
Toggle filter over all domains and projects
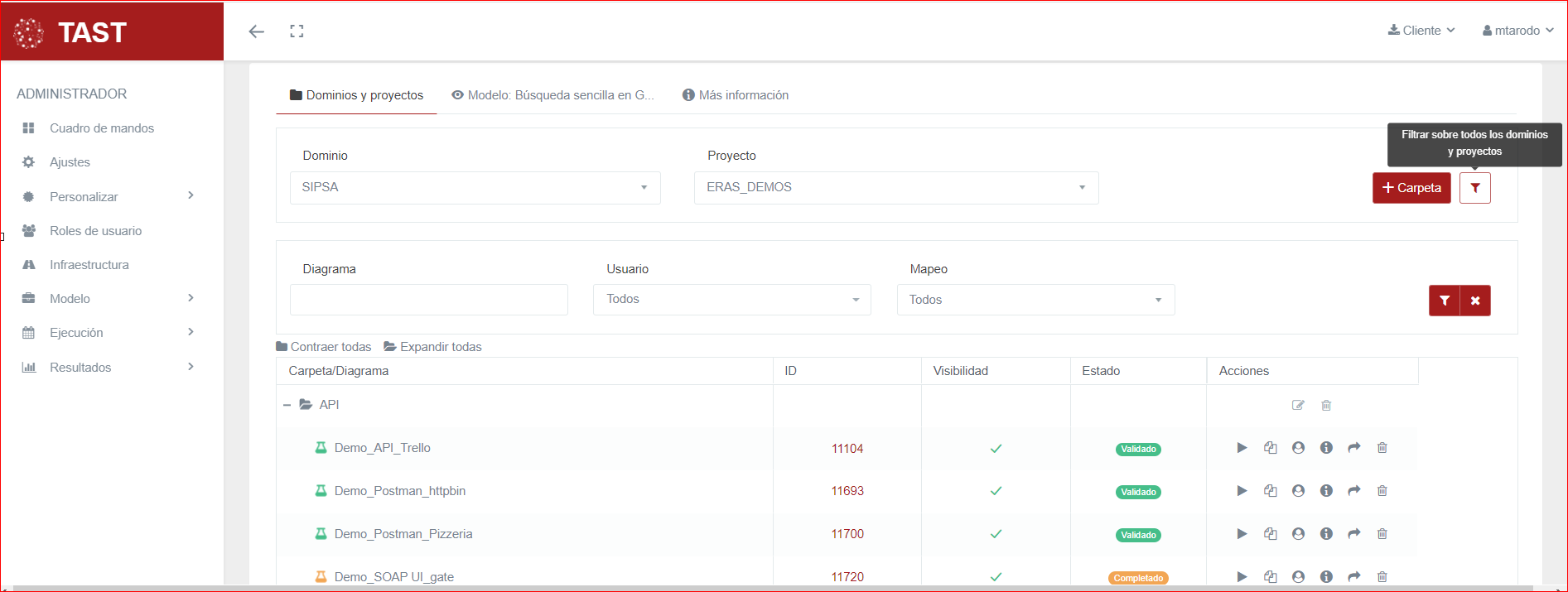pyautogui.click(x=1474, y=188)
